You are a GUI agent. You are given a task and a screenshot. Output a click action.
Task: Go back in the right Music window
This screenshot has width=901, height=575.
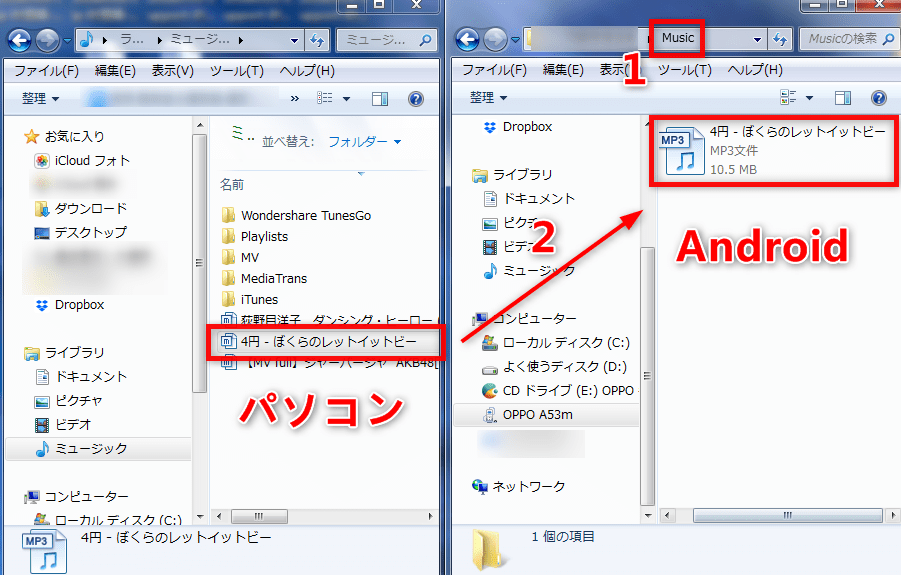coord(467,40)
